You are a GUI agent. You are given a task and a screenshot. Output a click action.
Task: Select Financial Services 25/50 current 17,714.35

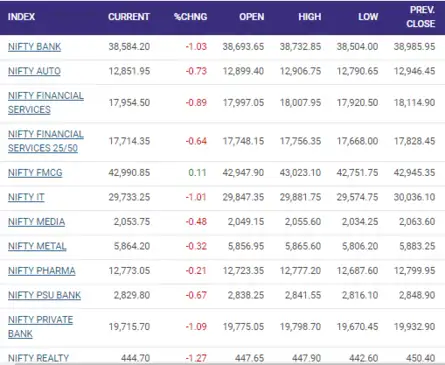pyautogui.click(x=129, y=141)
